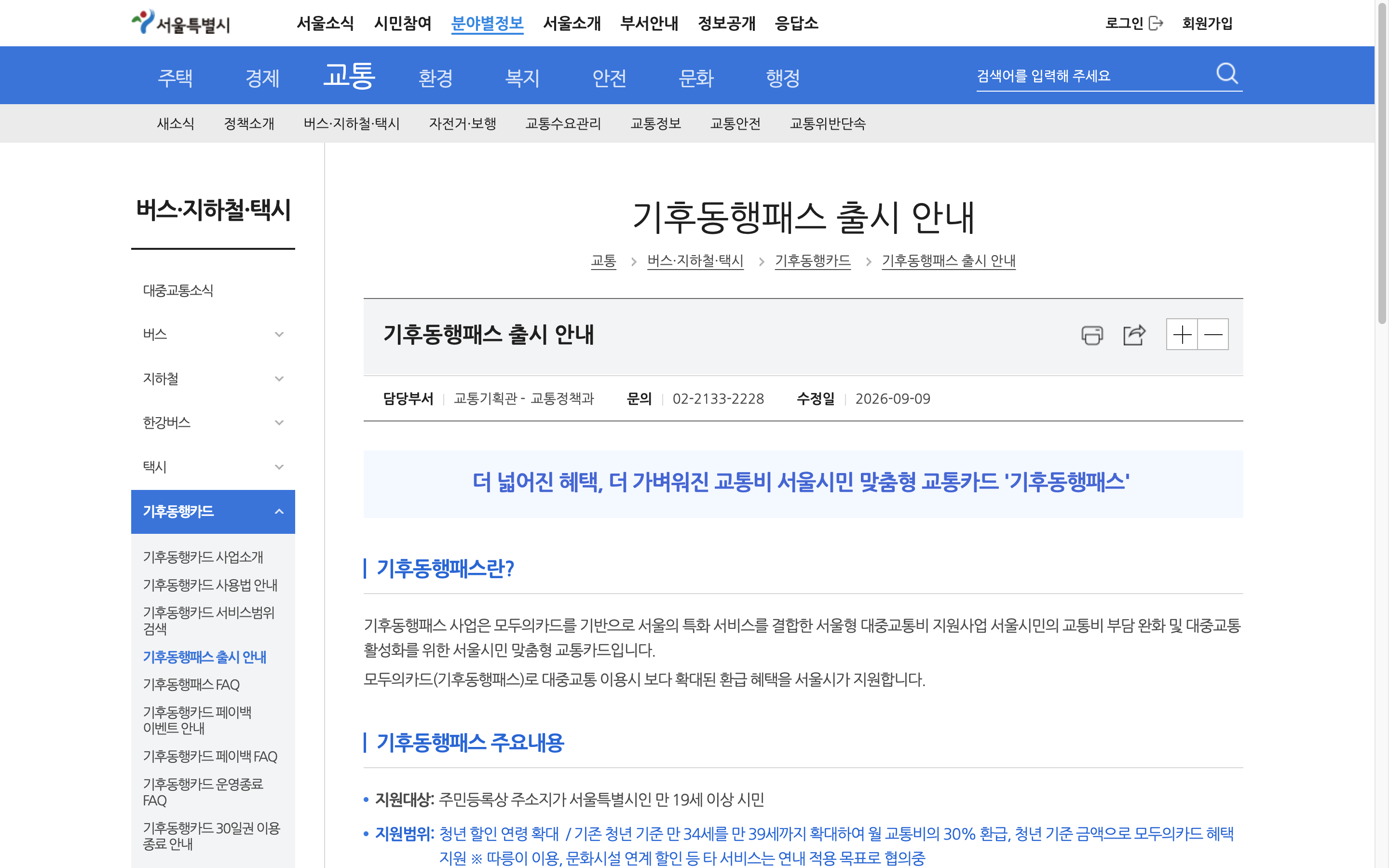Click the share icon
Image resolution: width=1389 pixels, height=868 pixels.
point(1134,335)
